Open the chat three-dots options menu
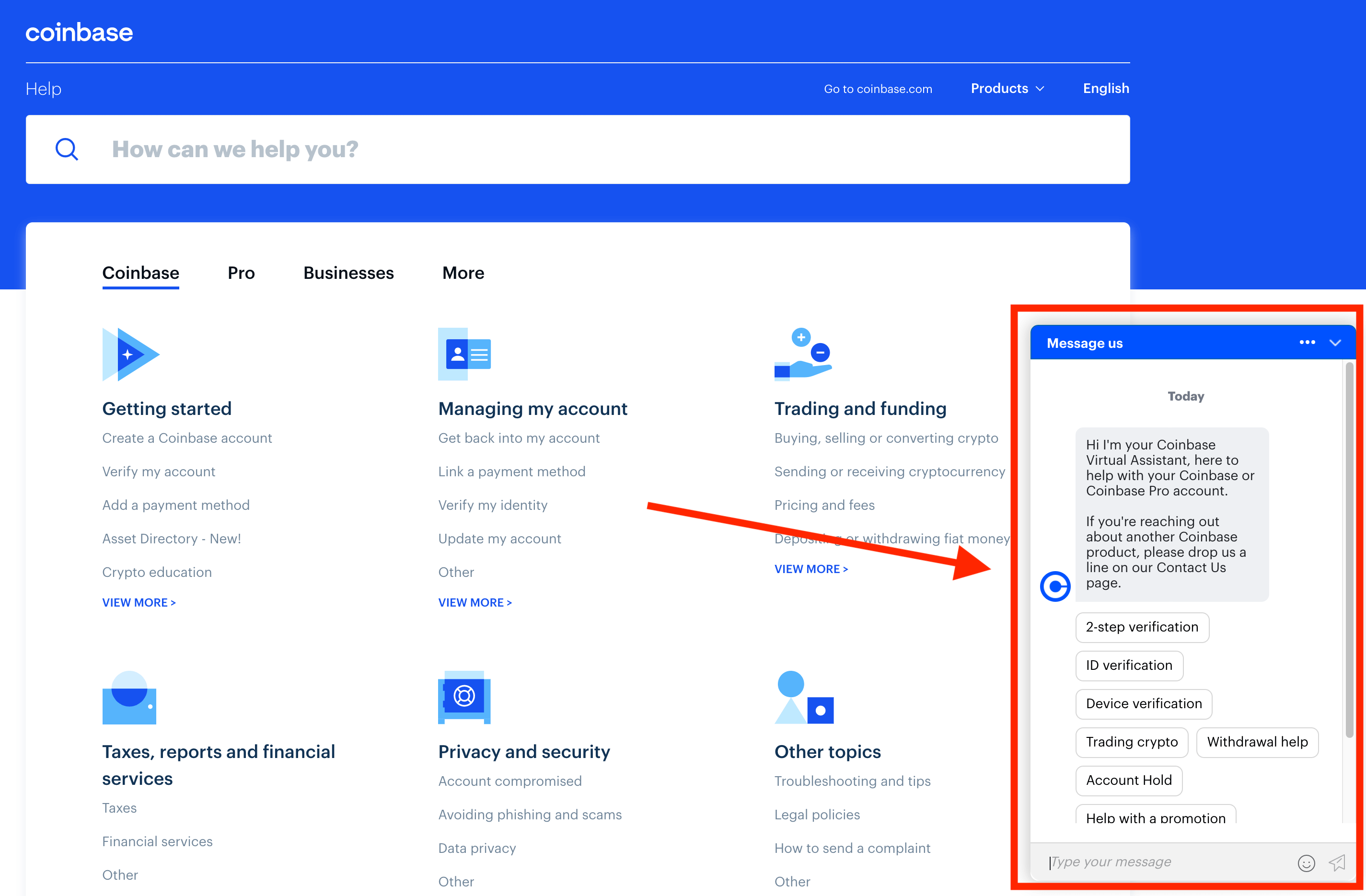This screenshot has height=896, width=1366. coord(1307,343)
